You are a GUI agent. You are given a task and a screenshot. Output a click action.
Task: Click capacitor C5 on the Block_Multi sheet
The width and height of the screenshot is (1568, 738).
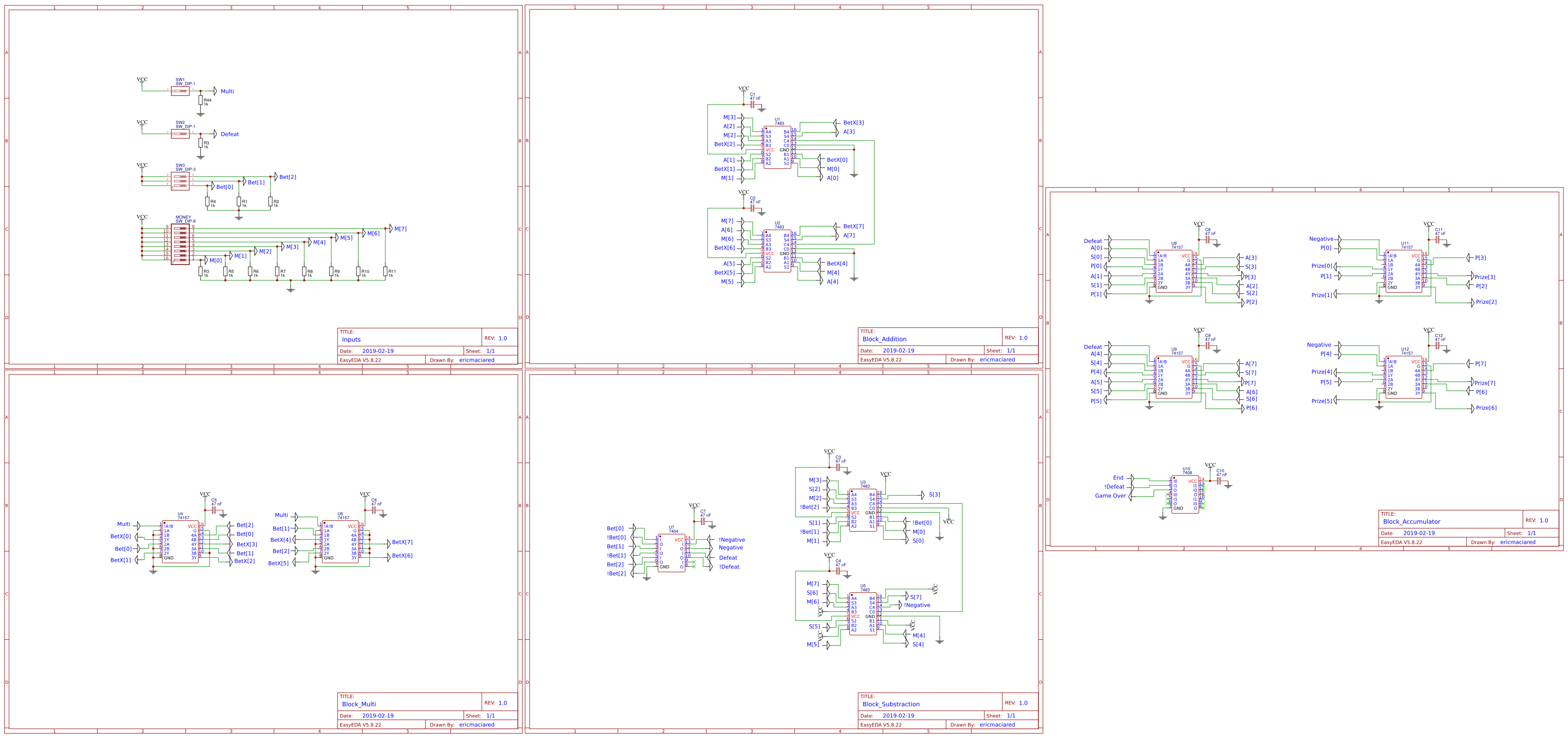point(214,510)
